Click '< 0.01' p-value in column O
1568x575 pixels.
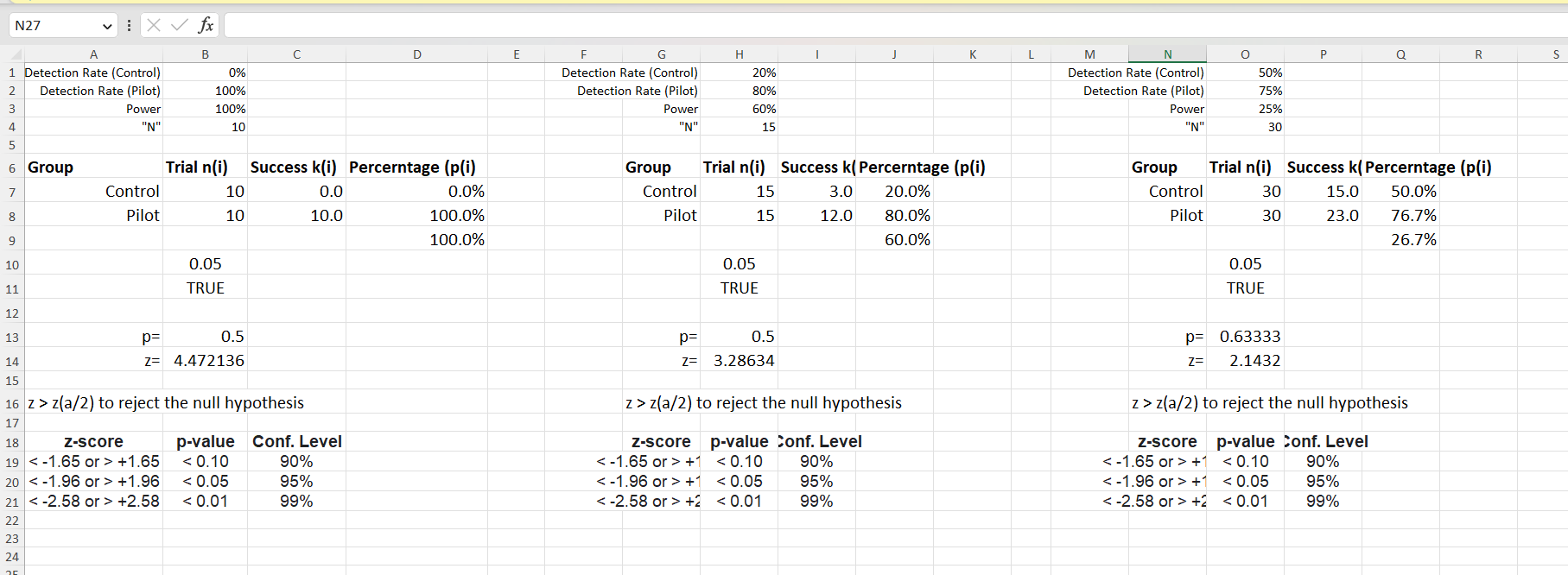click(x=1245, y=502)
